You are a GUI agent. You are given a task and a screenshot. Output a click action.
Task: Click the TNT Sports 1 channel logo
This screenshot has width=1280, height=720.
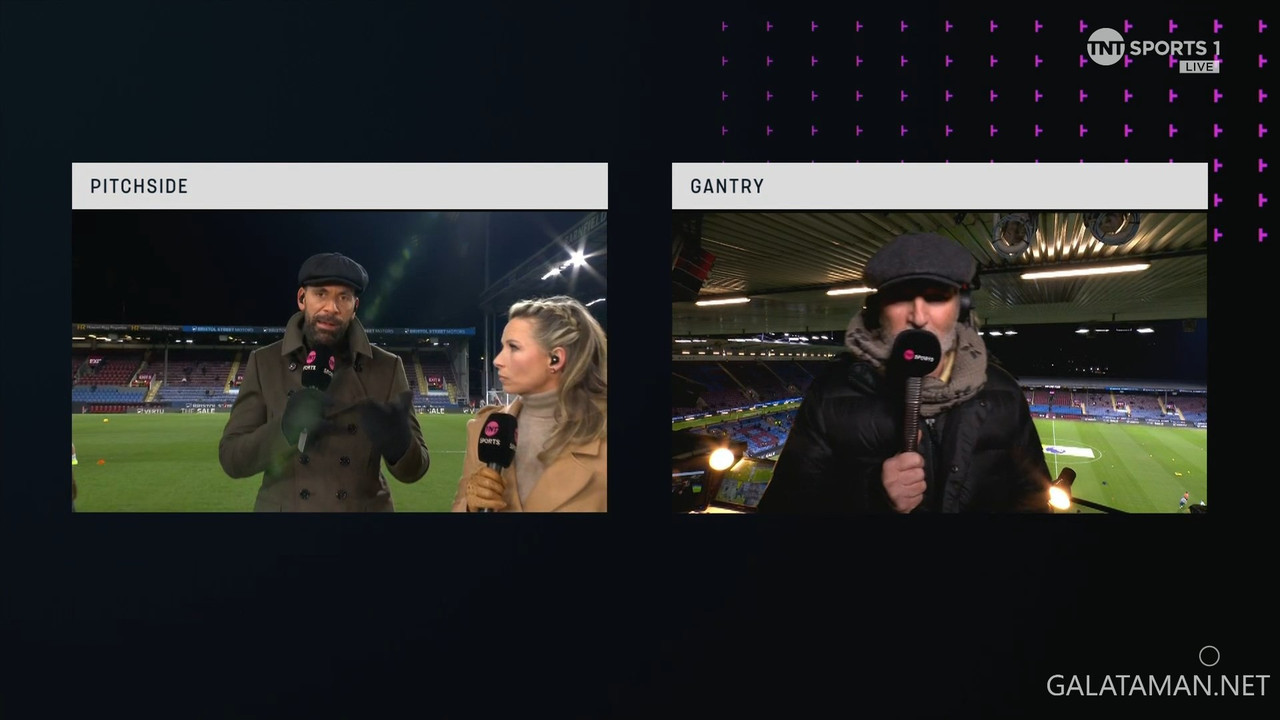tap(1153, 47)
